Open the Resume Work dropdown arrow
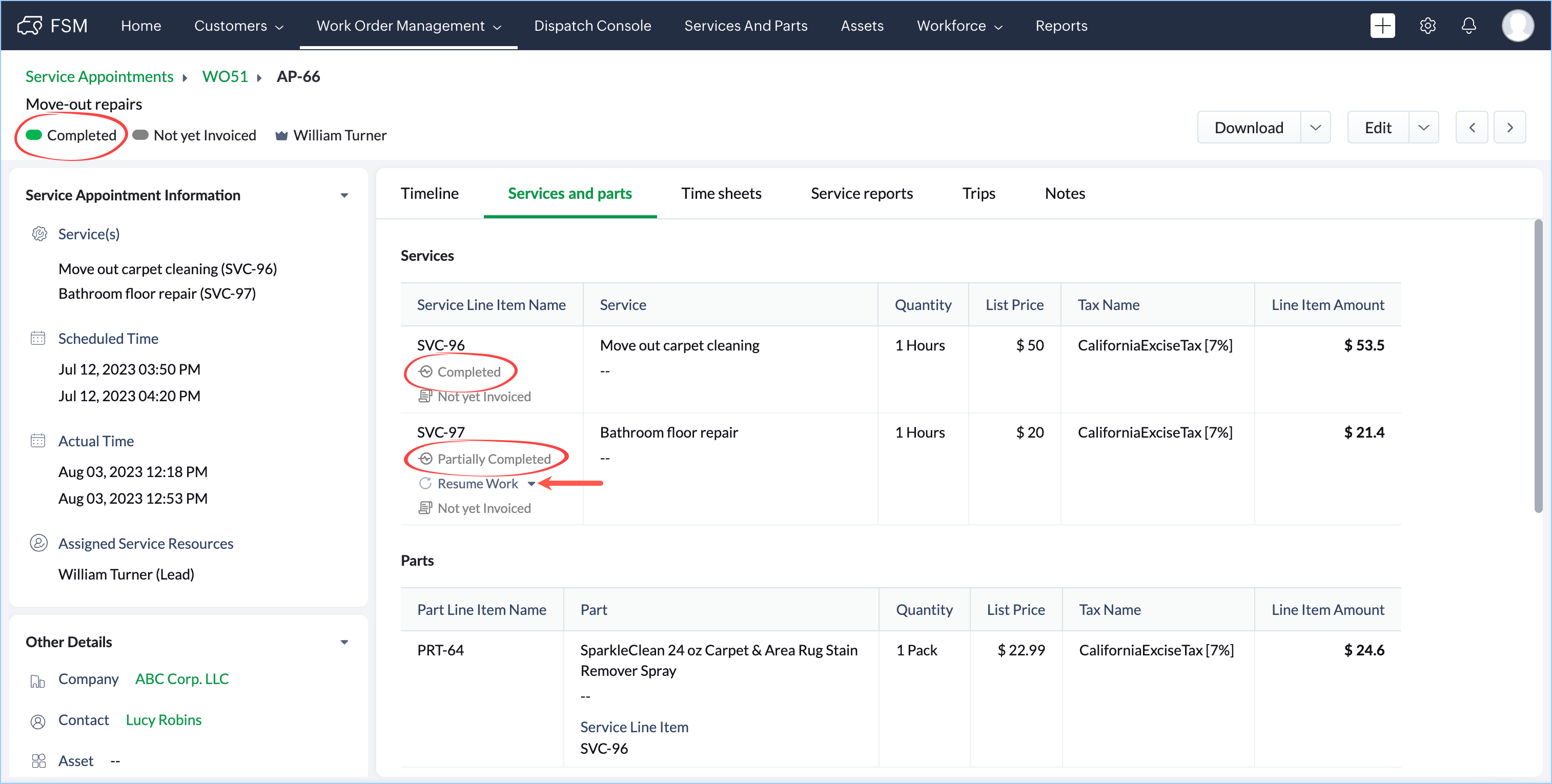Viewport: 1552px width, 784px height. point(532,484)
